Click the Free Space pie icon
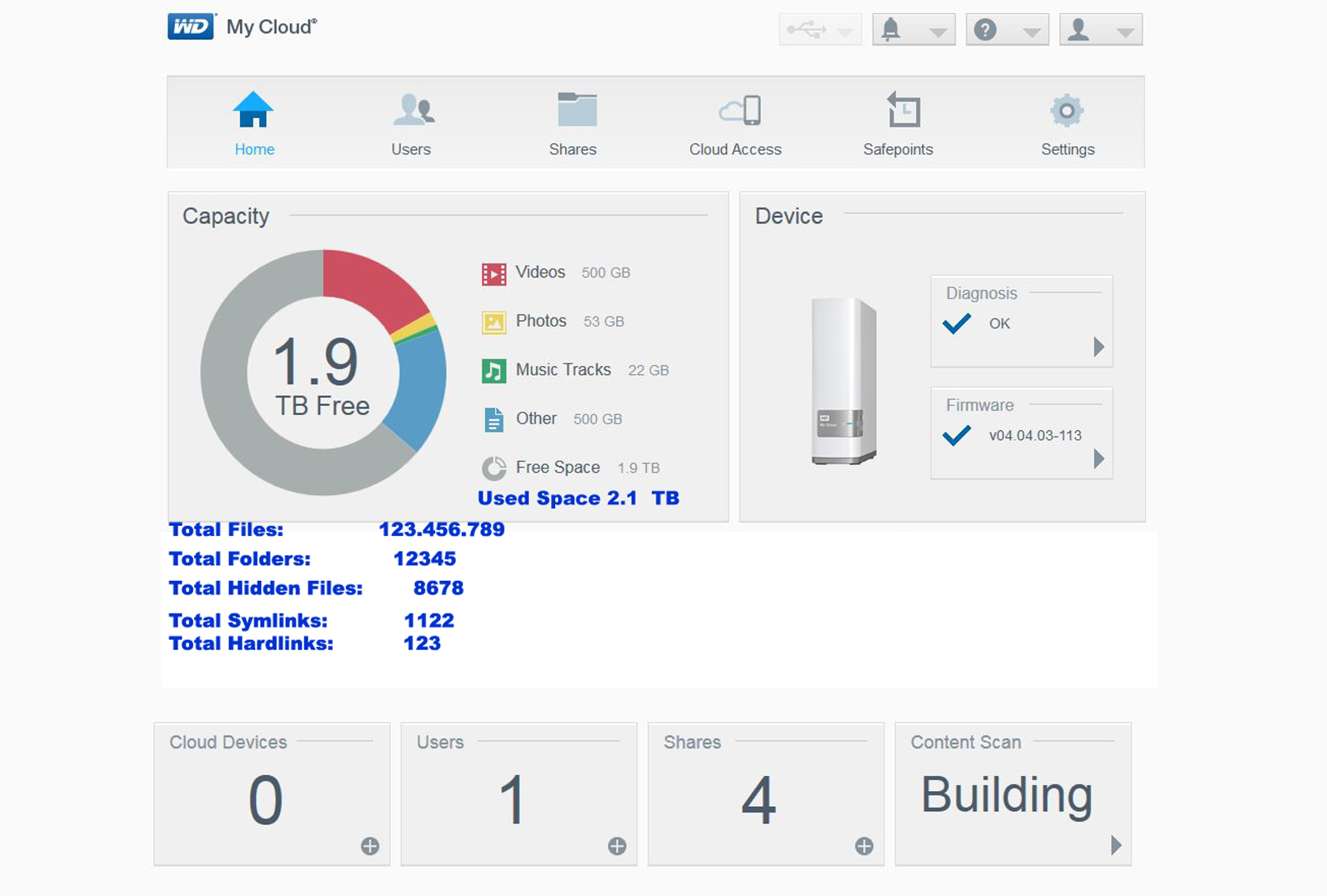 [x=494, y=468]
